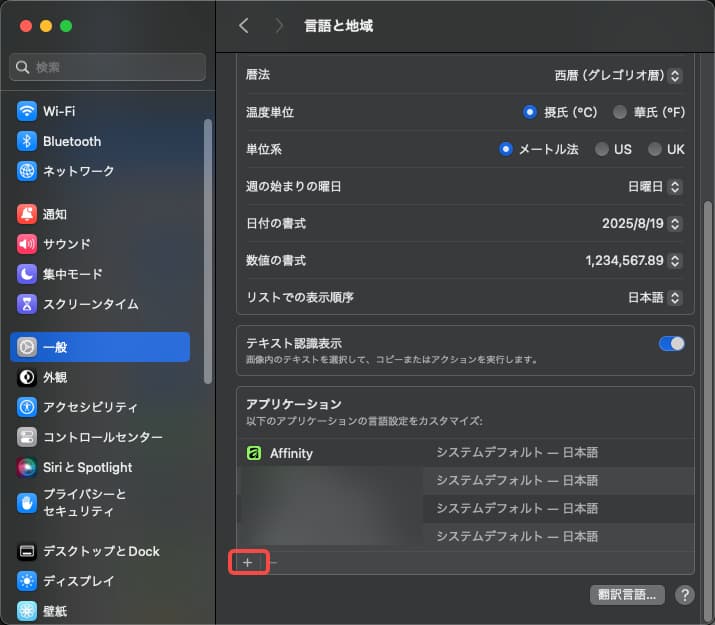Viewport: 715px width, 625px height.
Task: Select UK measurement system
Action: click(x=655, y=149)
